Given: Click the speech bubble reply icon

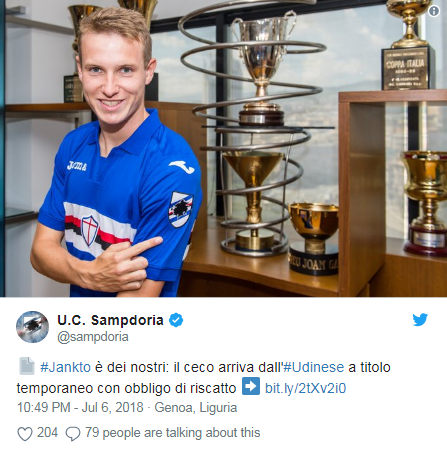Looking at the screenshot, I should tap(73, 434).
